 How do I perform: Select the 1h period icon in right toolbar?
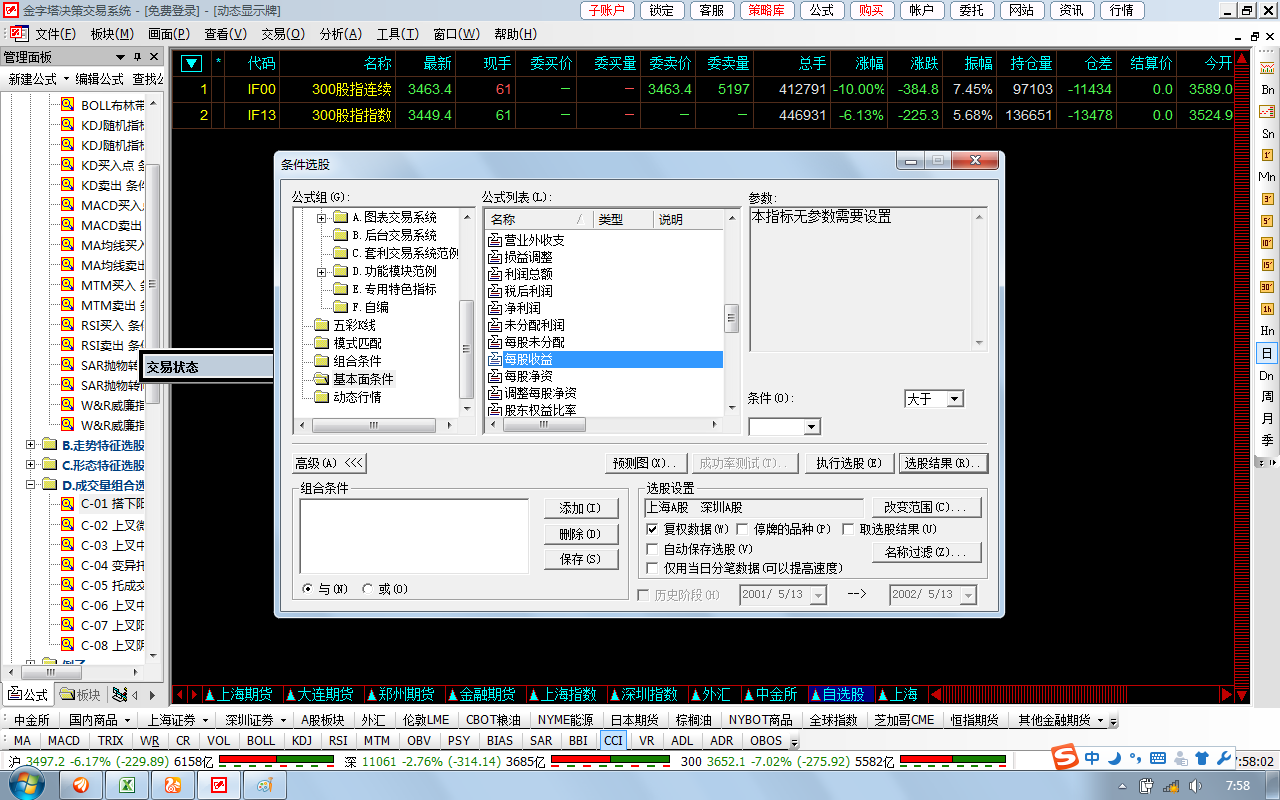[1267, 309]
